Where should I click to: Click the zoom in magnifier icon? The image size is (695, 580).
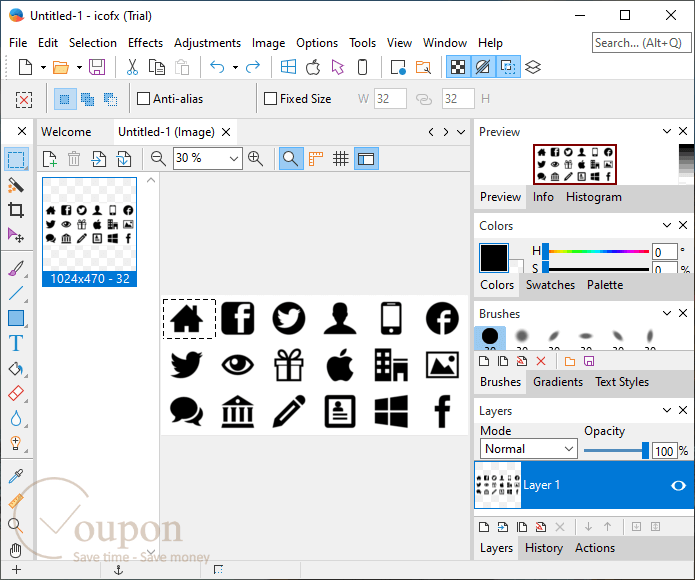point(256,159)
